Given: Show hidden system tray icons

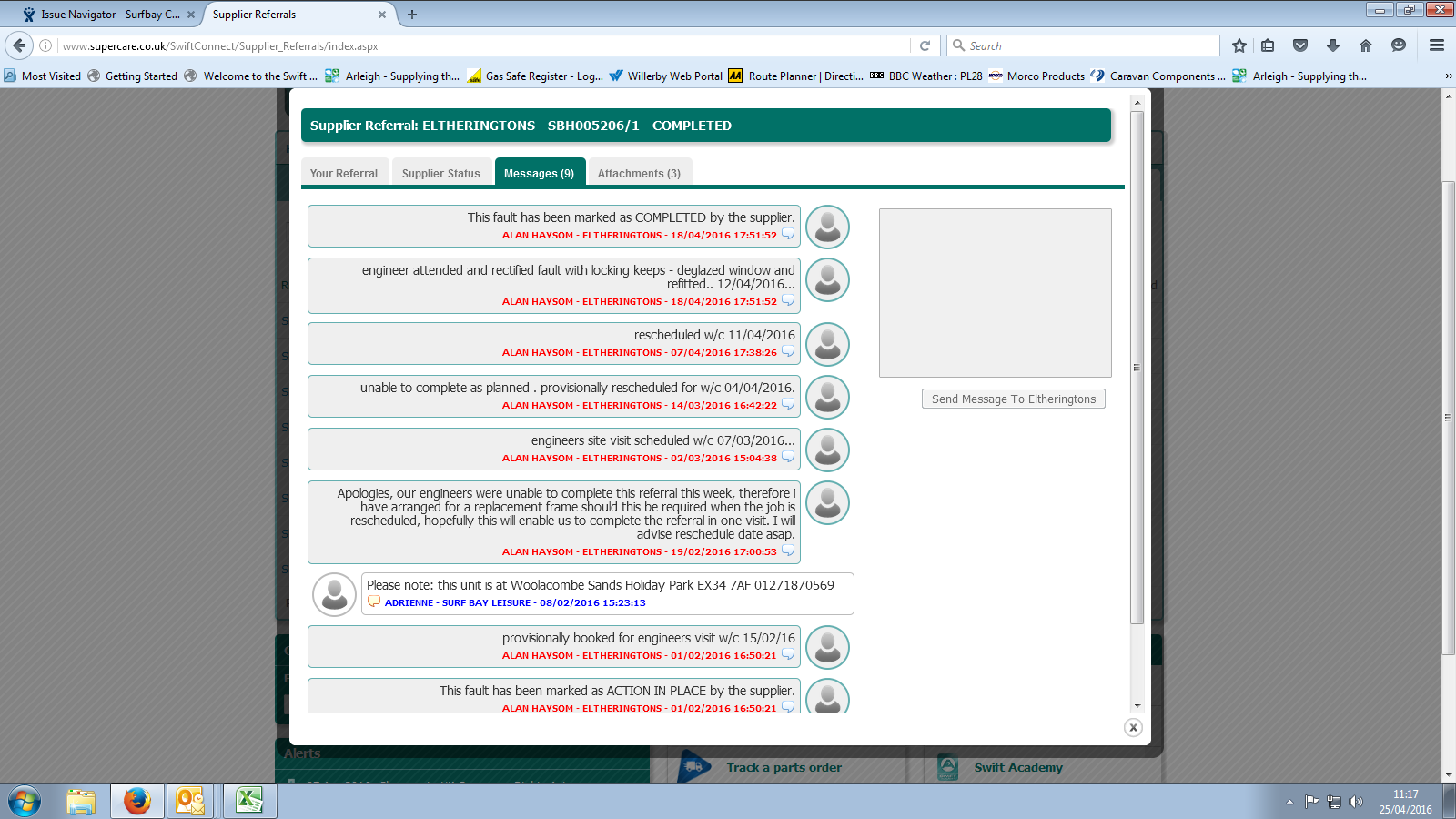Looking at the screenshot, I should pos(1289,802).
